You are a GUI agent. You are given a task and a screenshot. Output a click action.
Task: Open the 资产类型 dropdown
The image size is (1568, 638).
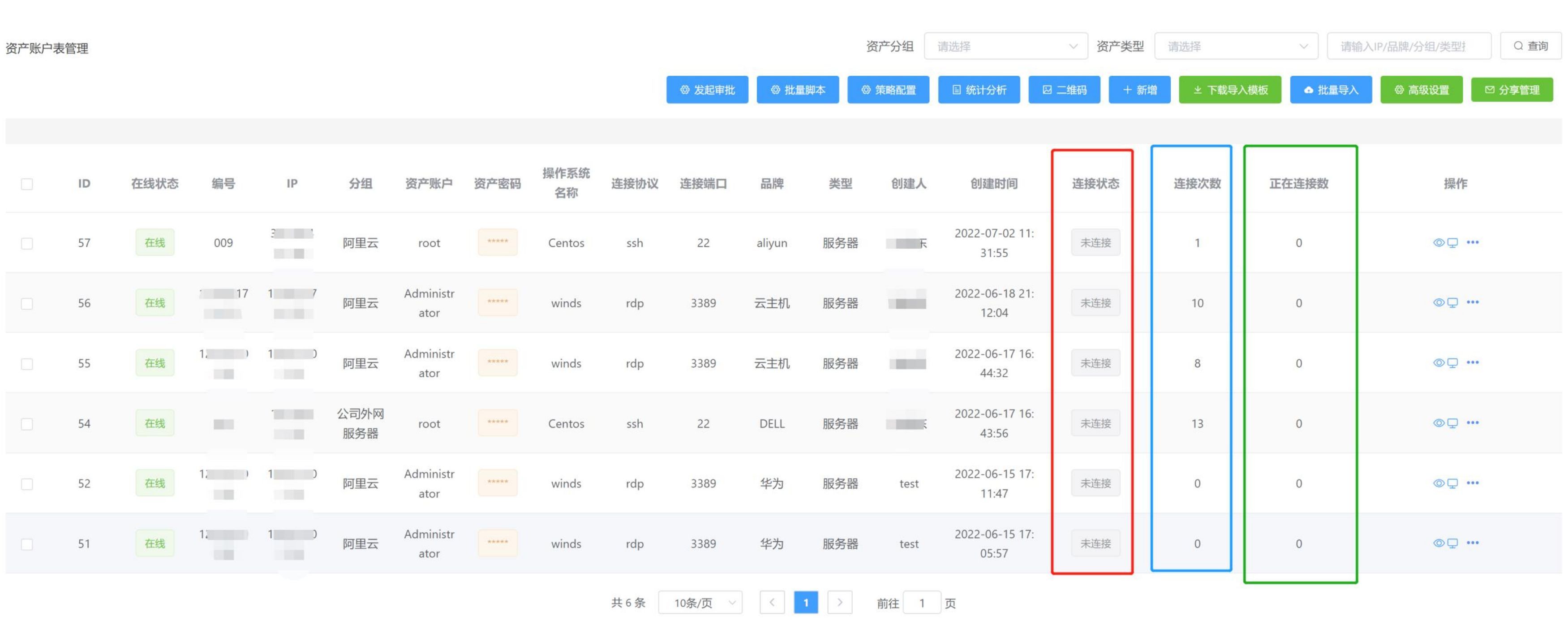tap(1236, 46)
